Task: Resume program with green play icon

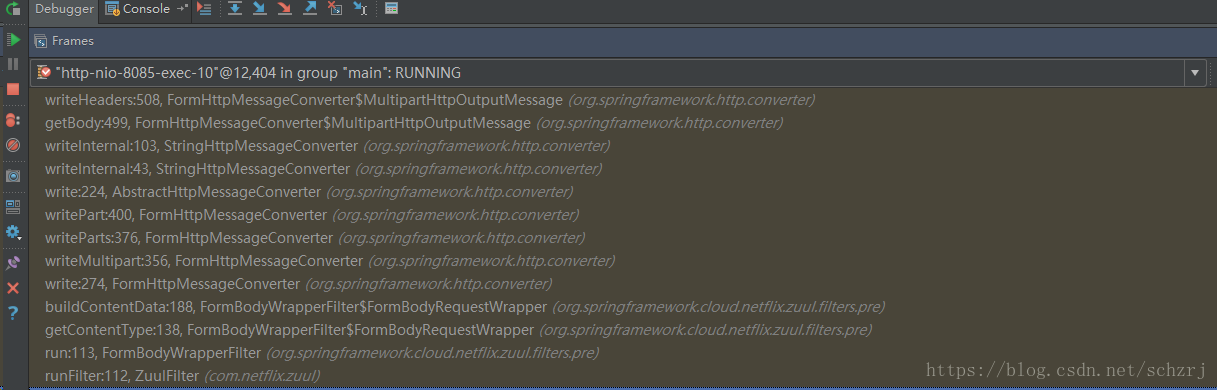Action: coord(13,39)
